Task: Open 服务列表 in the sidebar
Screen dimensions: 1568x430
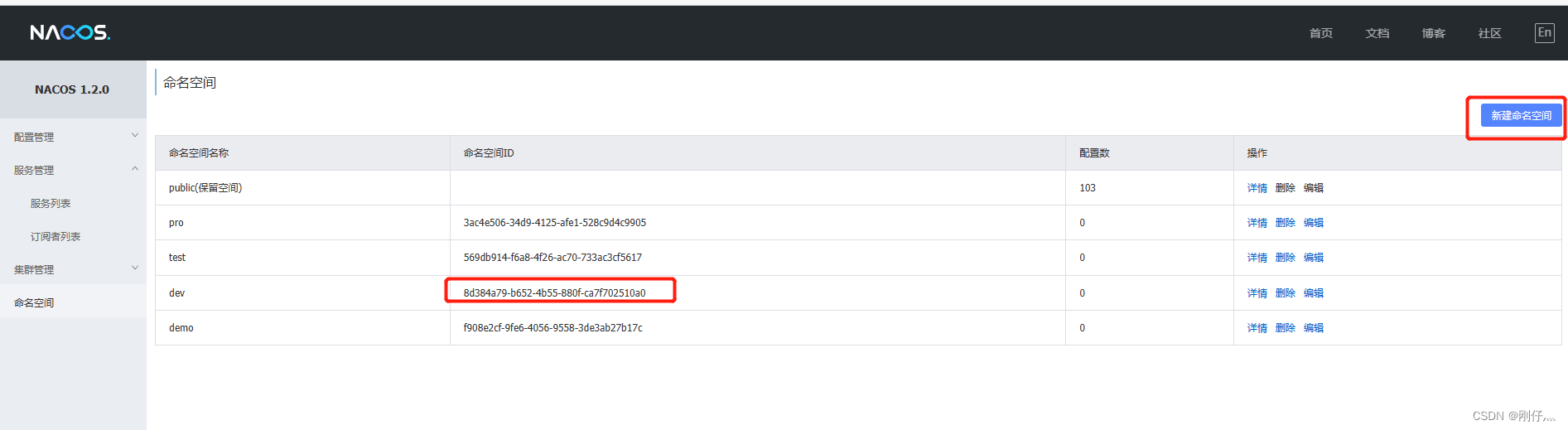Action: (51, 203)
